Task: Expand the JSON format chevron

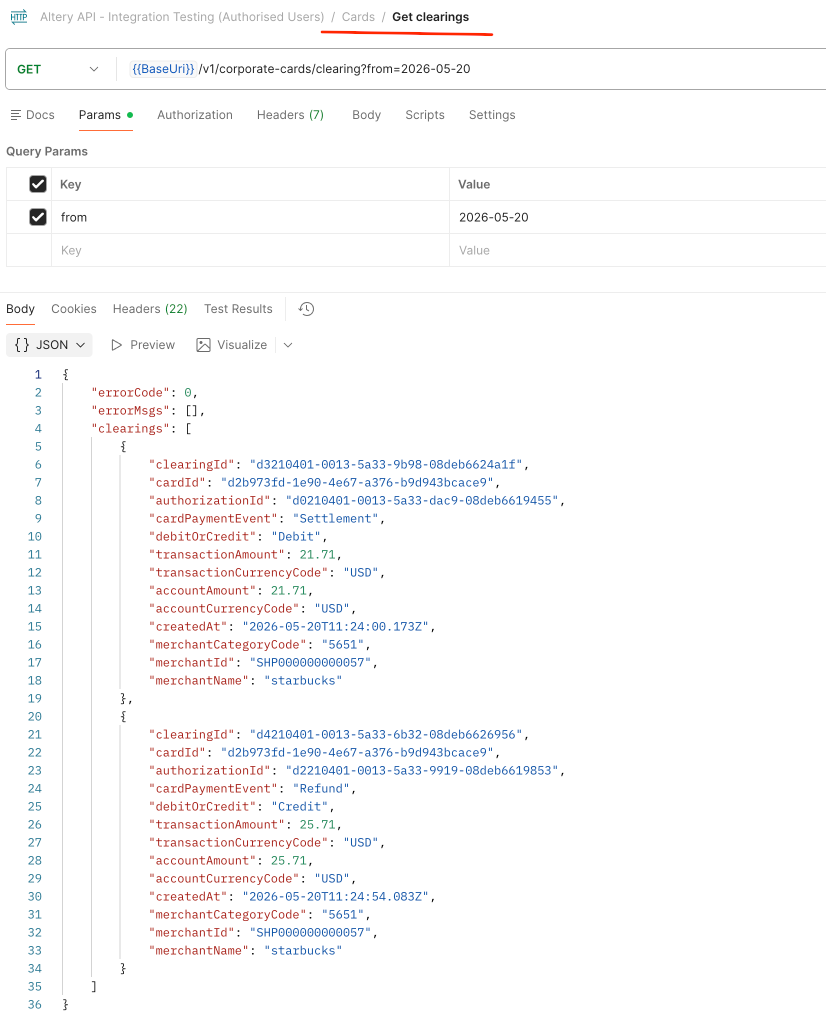Action: point(81,345)
